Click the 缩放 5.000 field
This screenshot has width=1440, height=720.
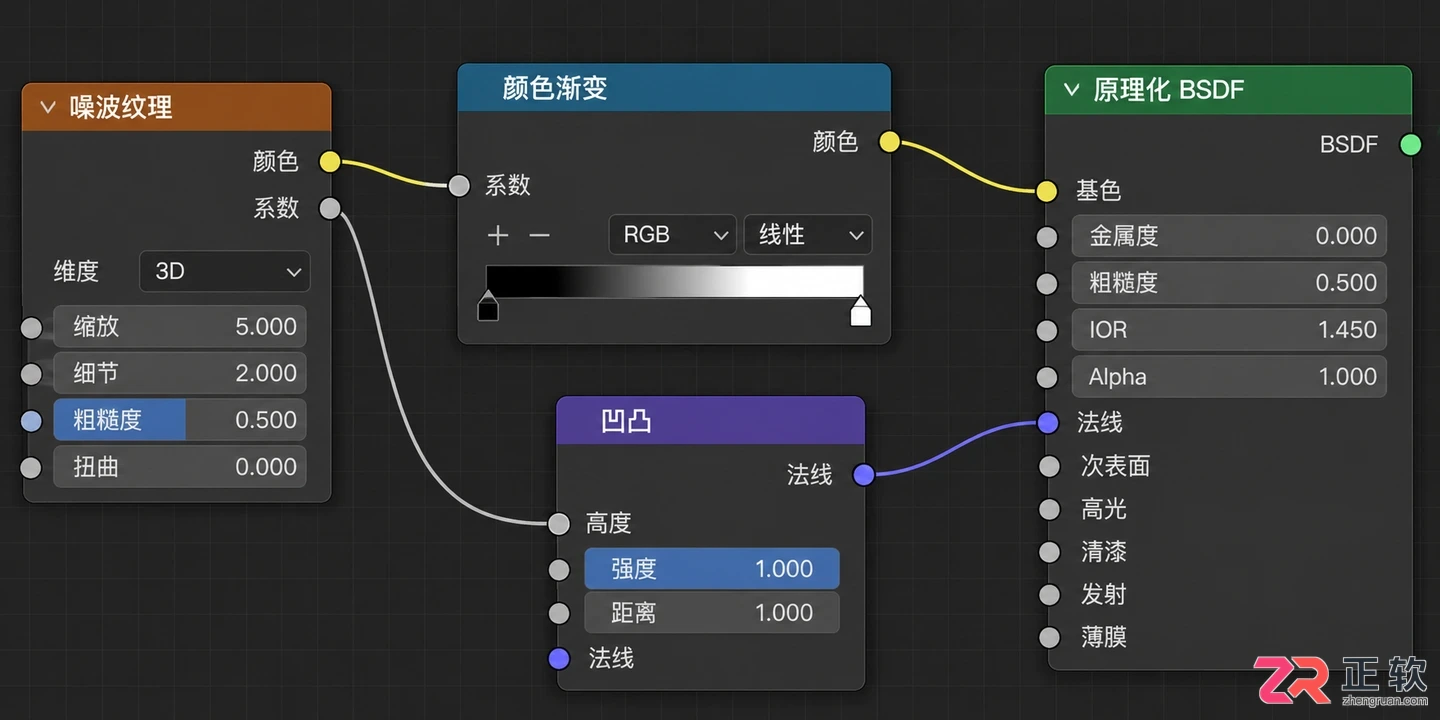coord(180,327)
